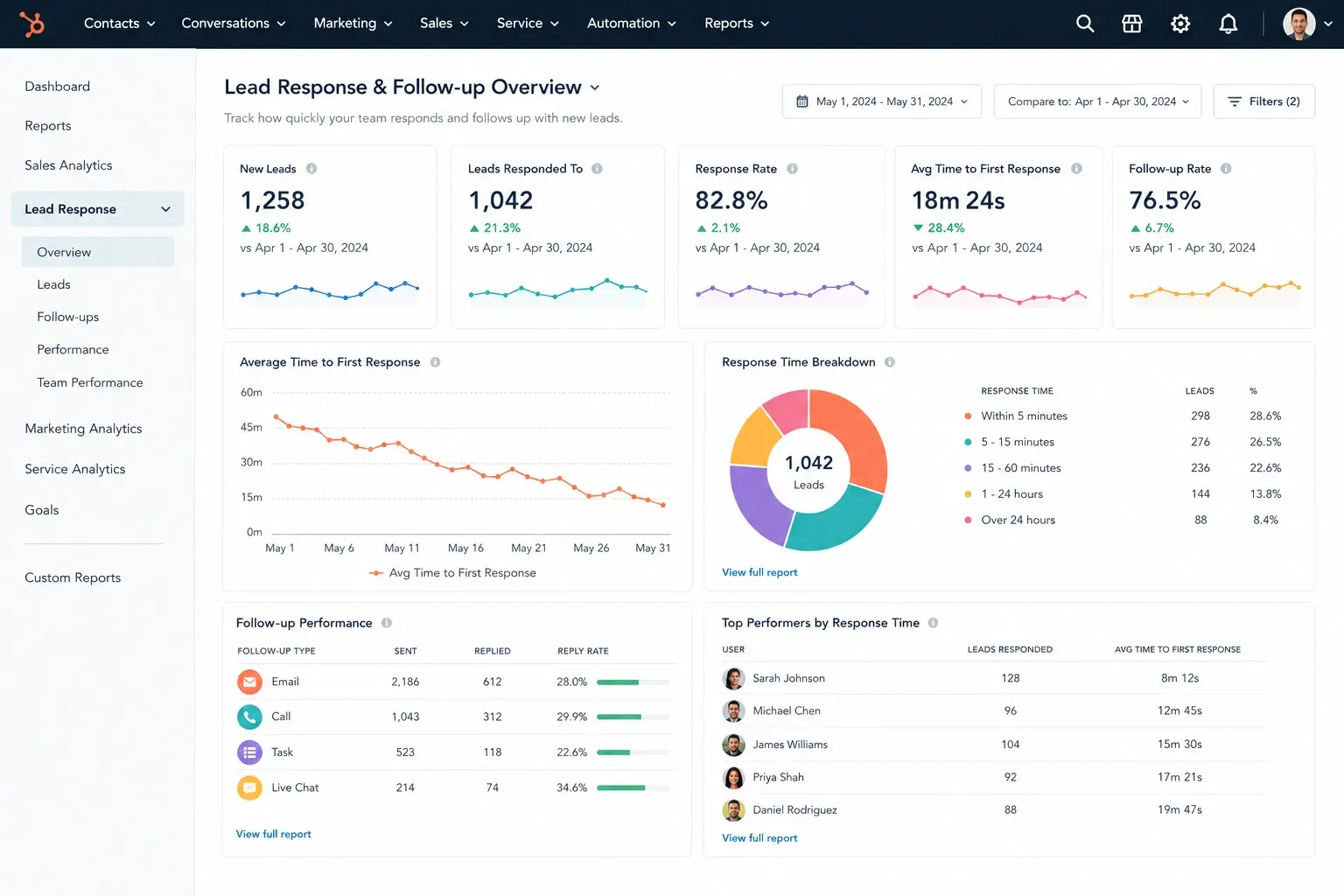Click the Within 5 minutes legend dot

pyautogui.click(x=968, y=416)
